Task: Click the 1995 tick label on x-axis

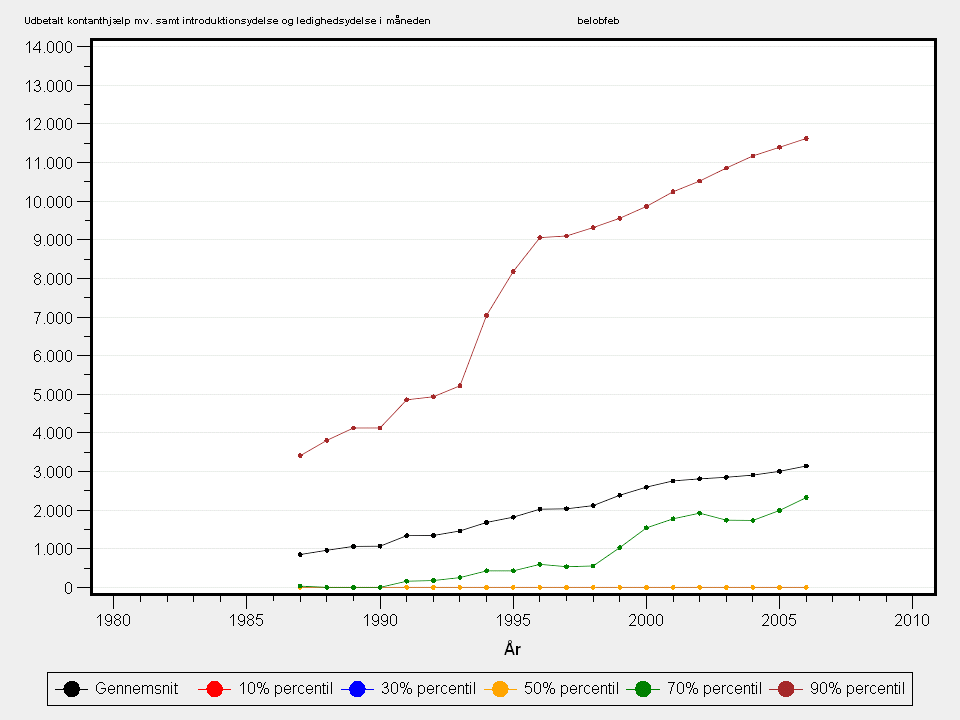Action: click(x=513, y=620)
